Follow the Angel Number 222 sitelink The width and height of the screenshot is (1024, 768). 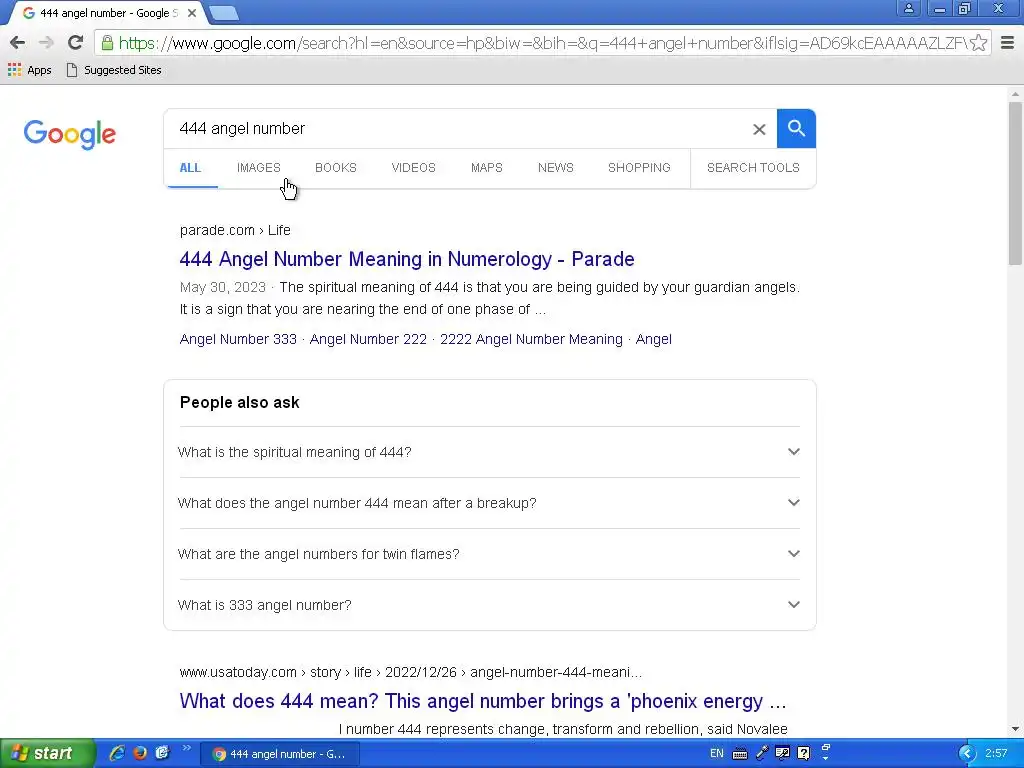[368, 340]
